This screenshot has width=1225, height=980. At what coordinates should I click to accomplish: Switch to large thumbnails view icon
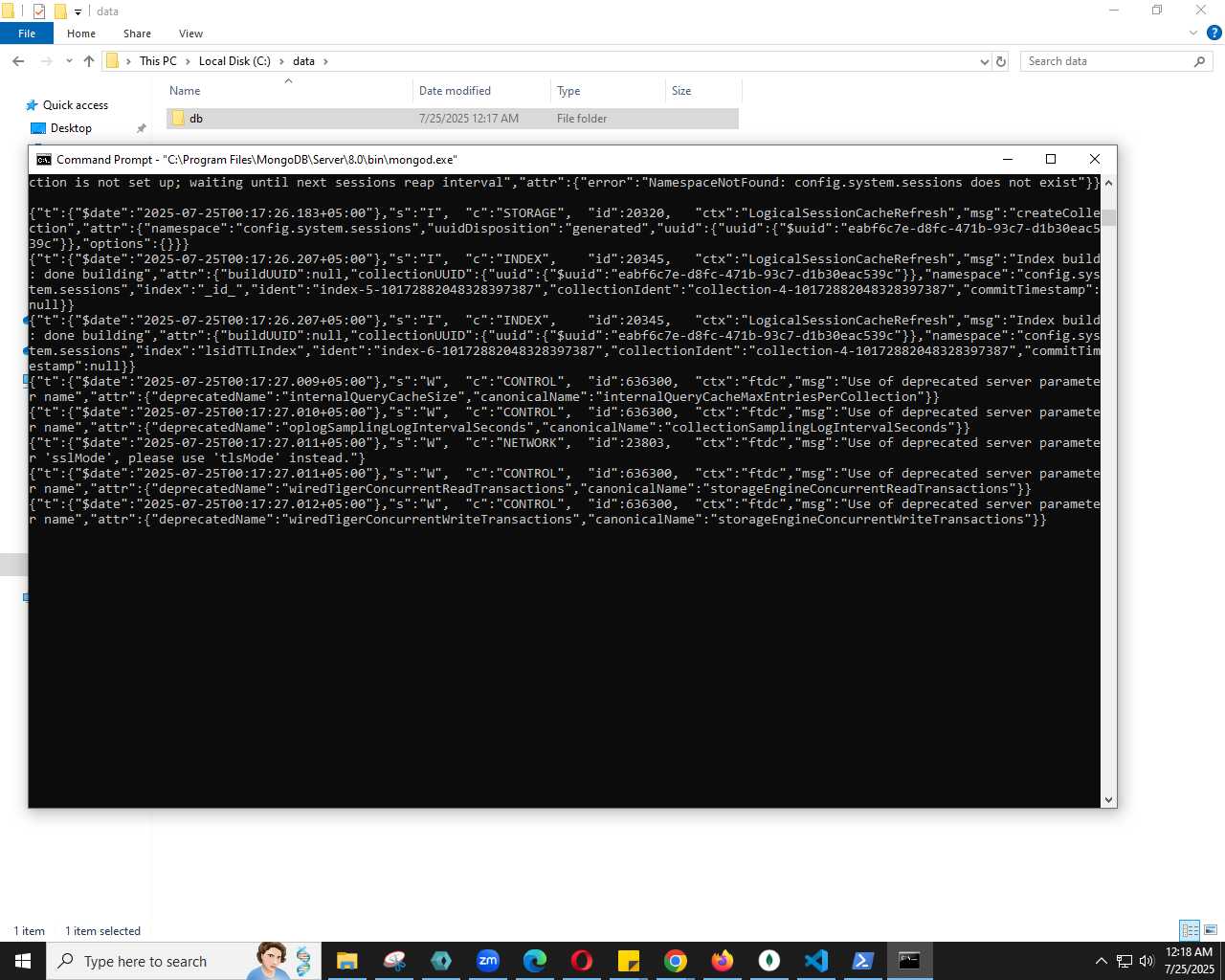1211,930
